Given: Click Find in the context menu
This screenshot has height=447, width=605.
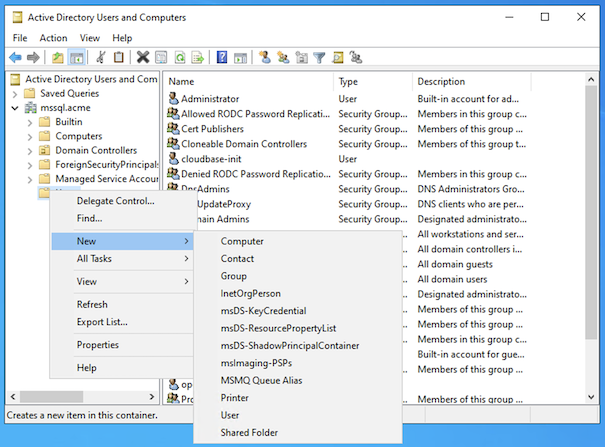Looking at the screenshot, I should pyautogui.click(x=122, y=218).
